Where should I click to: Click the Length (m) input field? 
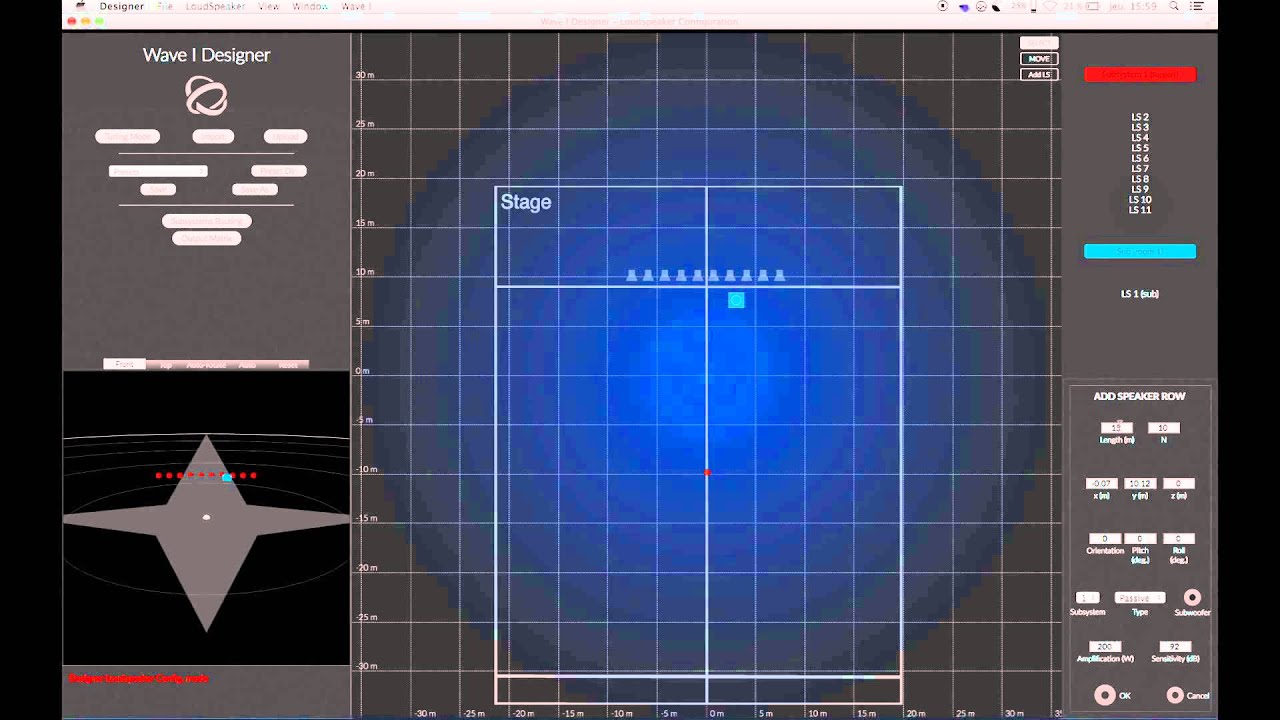pyautogui.click(x=1117, y=428)
